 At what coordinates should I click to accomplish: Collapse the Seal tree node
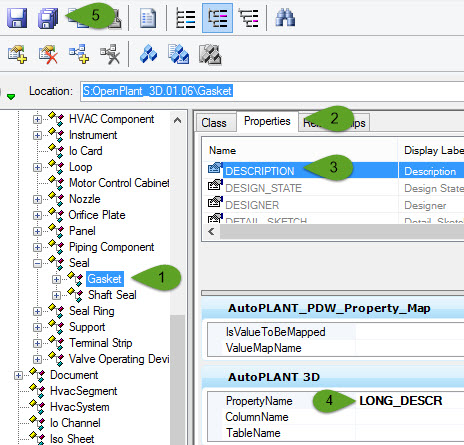37,263
